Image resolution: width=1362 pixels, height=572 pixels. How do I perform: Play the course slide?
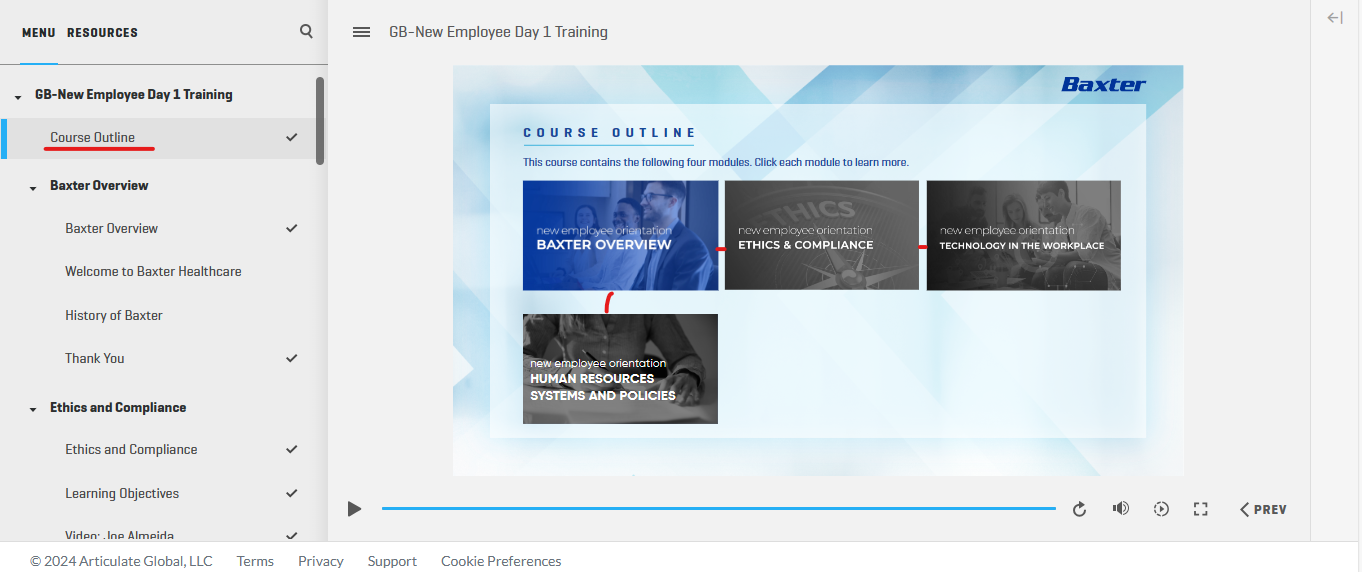tap(354, 509)
